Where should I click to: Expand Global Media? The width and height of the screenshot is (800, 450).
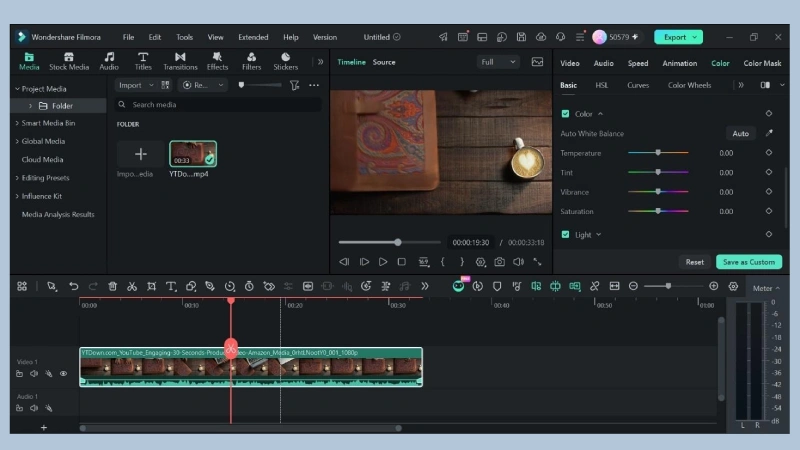point(17,141)
